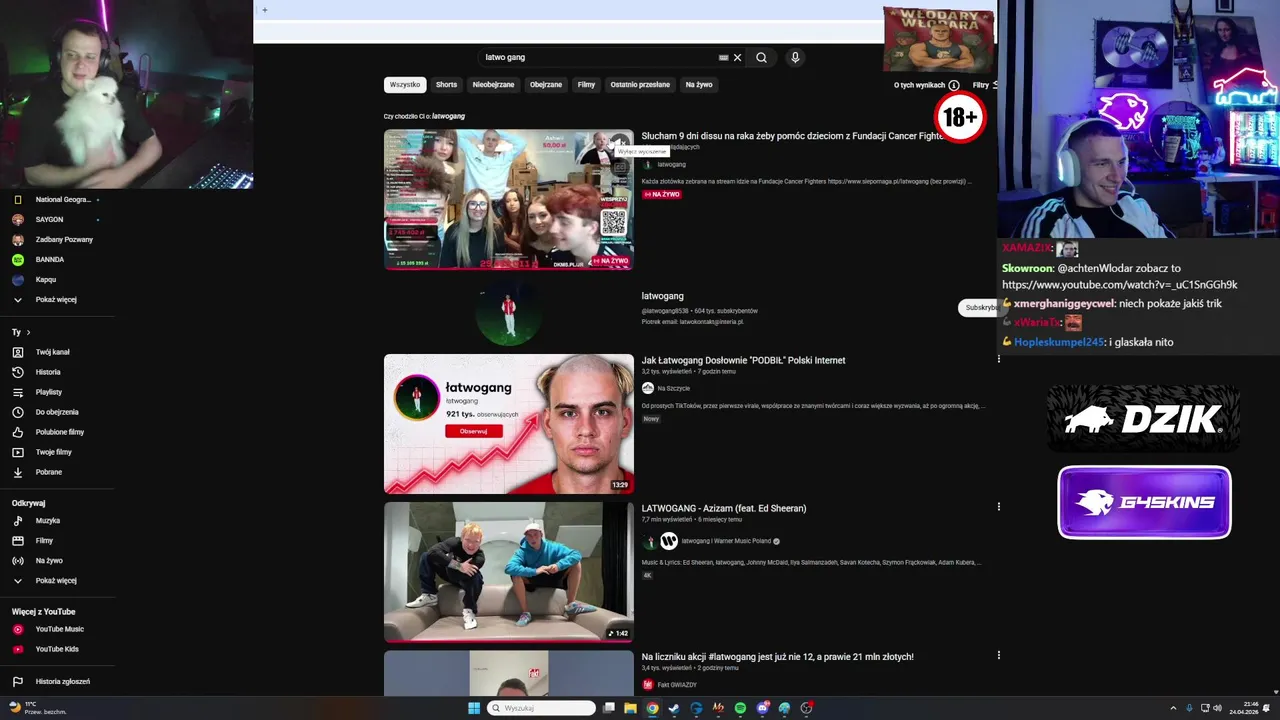Open the BANNDA subscription channel
The width and height of the screenshot is (1280, 720).
coord(49,260)
